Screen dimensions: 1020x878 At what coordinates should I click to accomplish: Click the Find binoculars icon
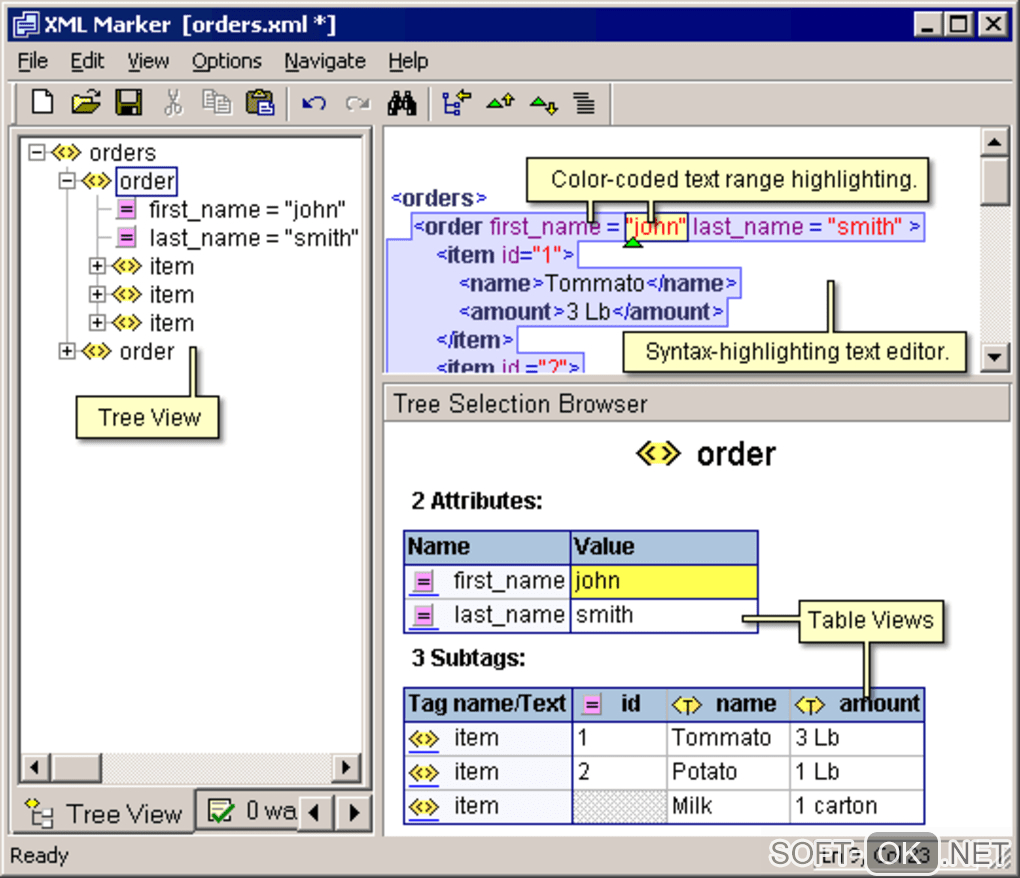click(402, 103)
